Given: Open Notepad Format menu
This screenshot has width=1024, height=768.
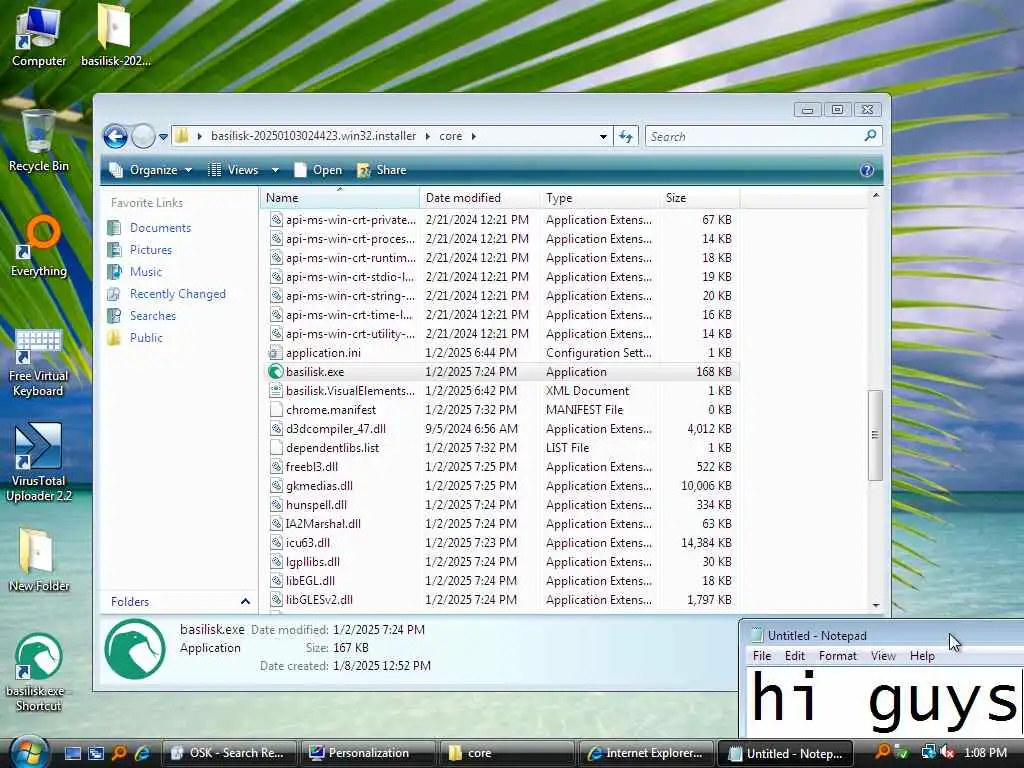Looking at the screenshot, I should pos(837,656).
